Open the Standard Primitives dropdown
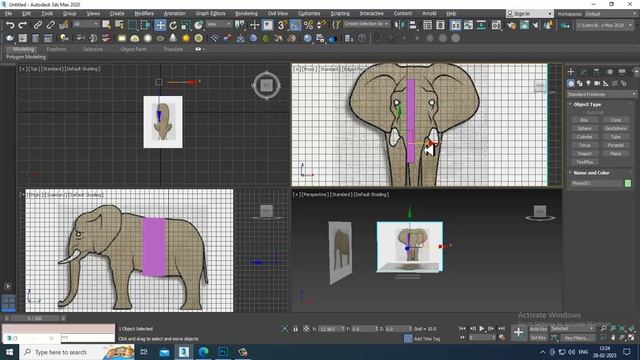Image resolution: width=640 pixels, height=360 pixels. [x=602, y=94]
